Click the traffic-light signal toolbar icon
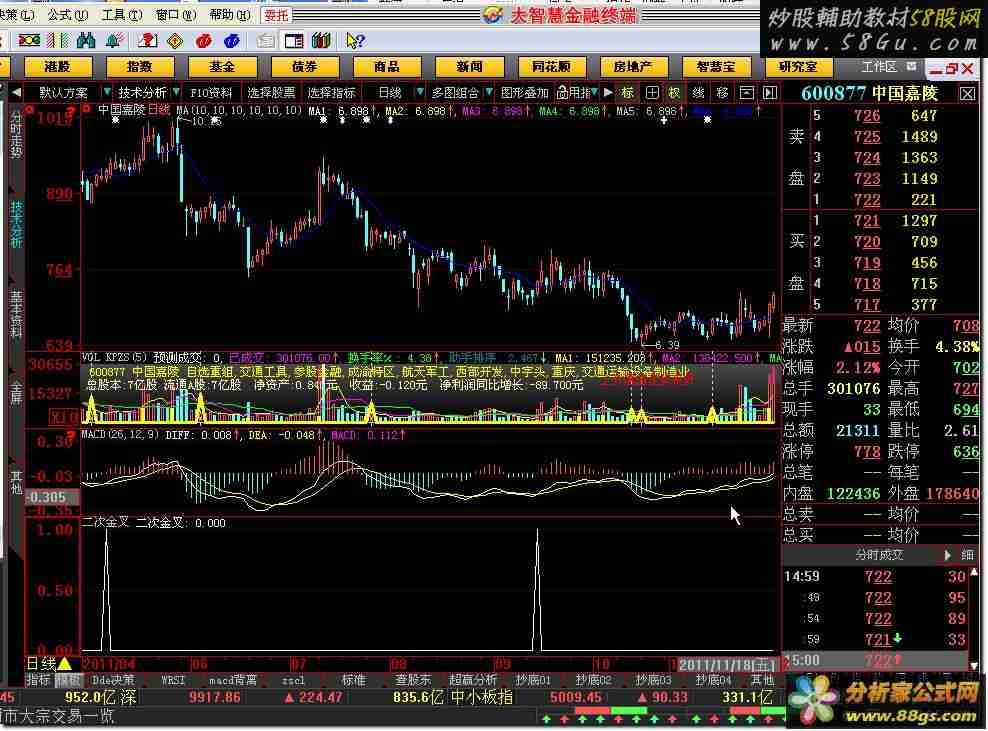 (x=30, y=41)
